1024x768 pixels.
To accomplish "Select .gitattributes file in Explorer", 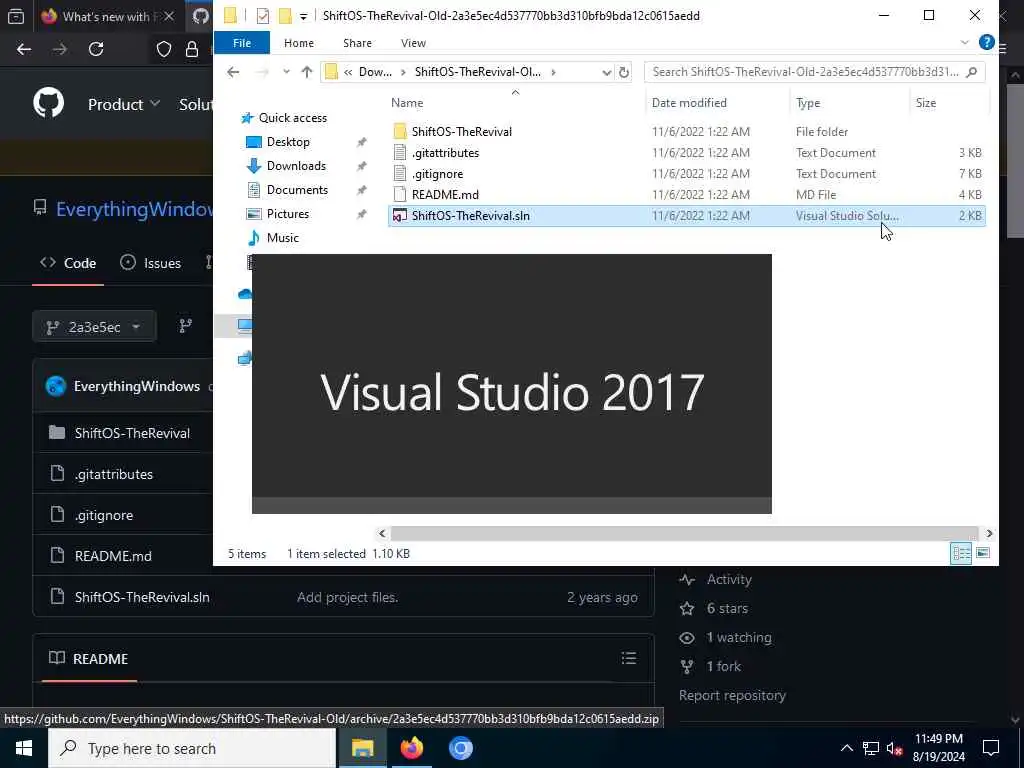I will [x=445, y=153].
